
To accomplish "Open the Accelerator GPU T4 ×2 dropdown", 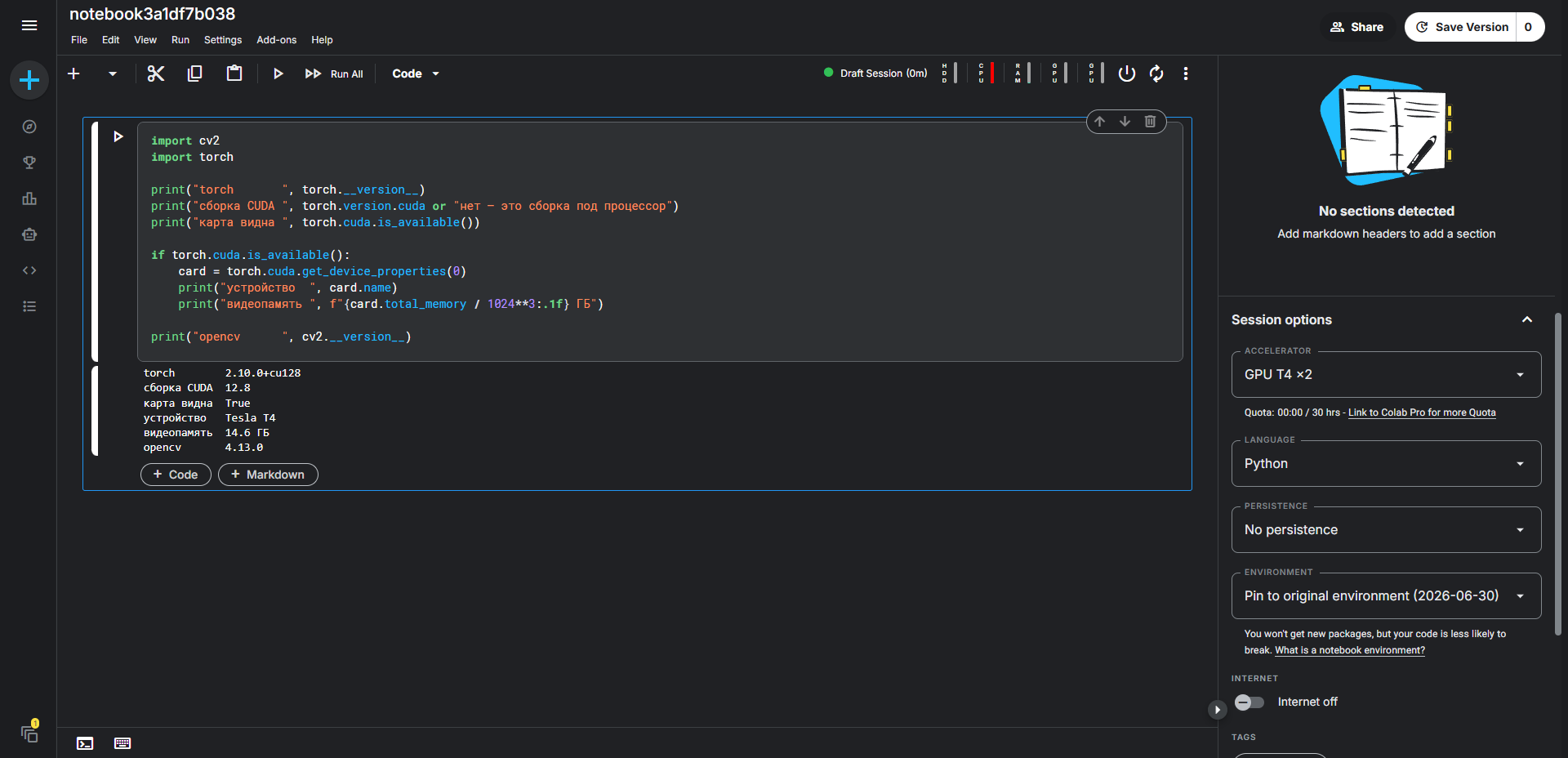I will coord(1386,375).
